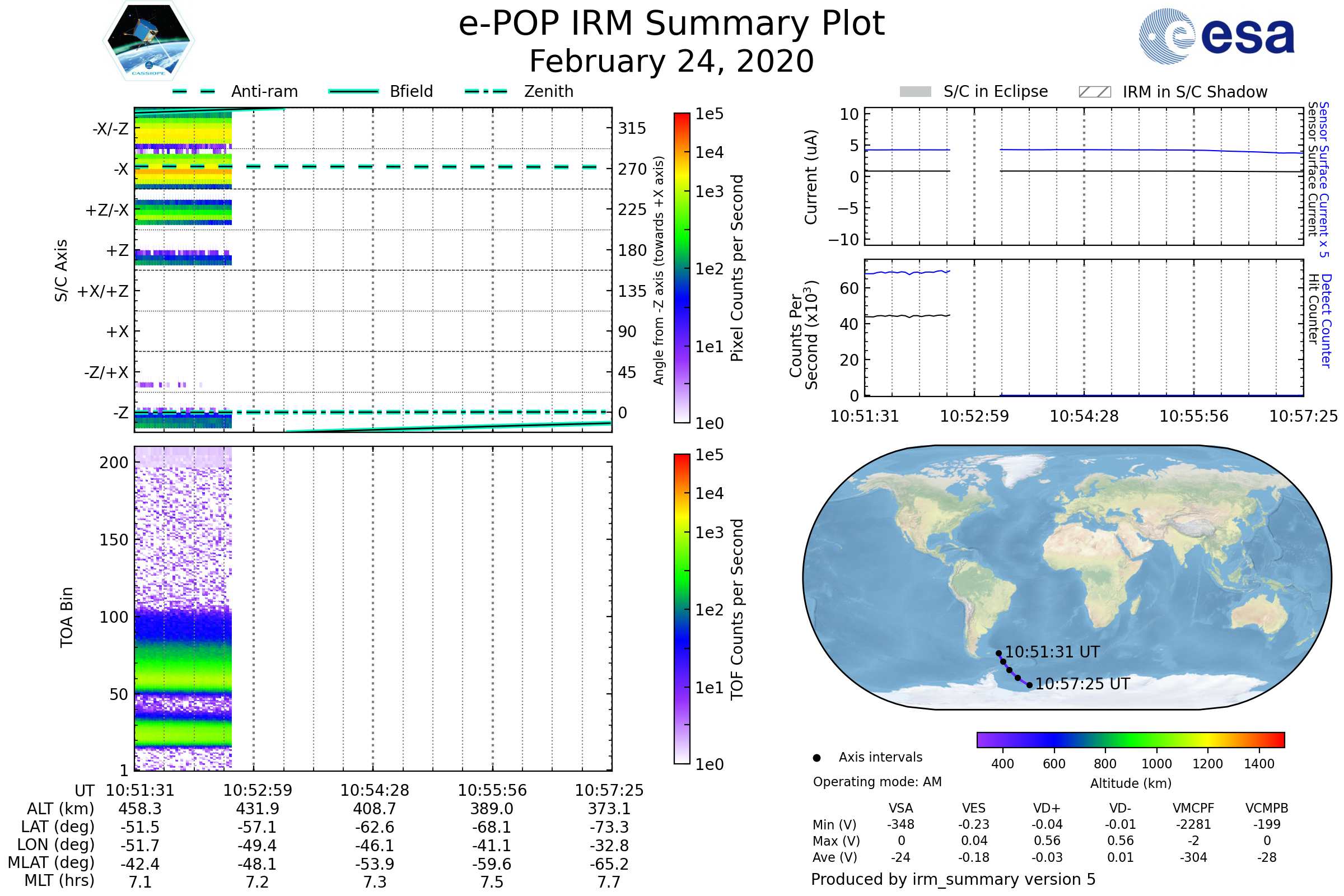Click the Altitude (km) color bar
1344x896 pixels.
tap(1131, 740)
